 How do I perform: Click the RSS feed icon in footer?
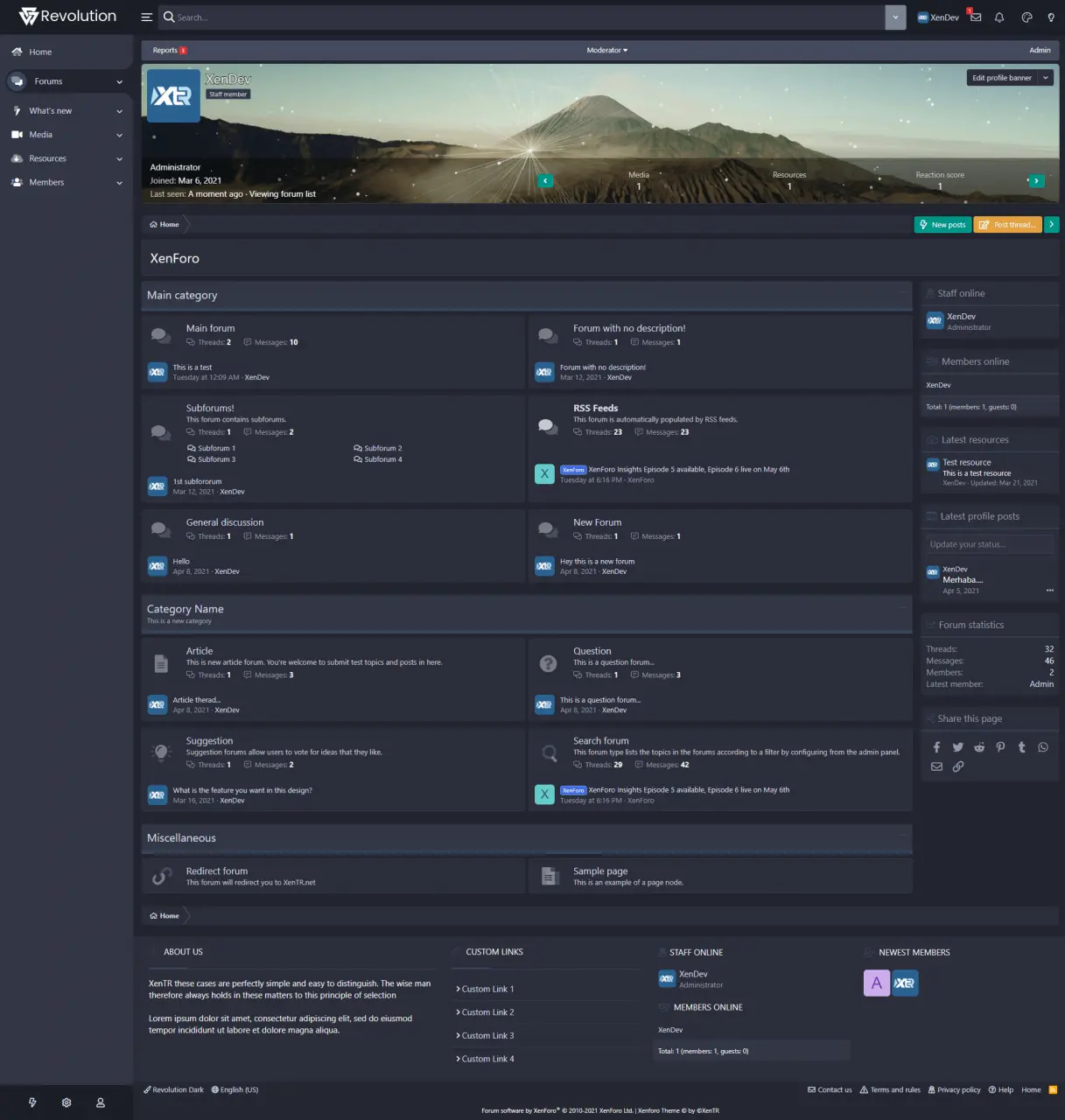point(1053,1089)
